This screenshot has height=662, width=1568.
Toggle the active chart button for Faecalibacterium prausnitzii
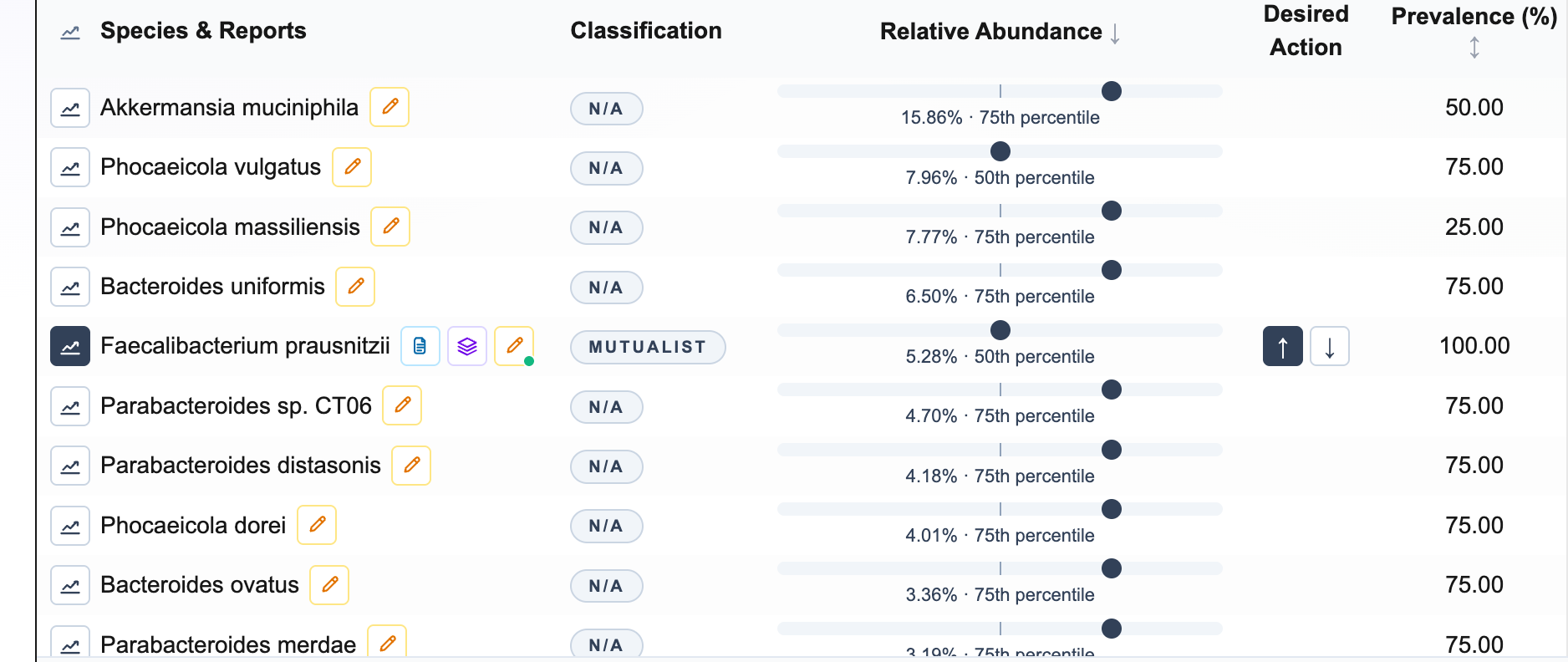[70, 346]
